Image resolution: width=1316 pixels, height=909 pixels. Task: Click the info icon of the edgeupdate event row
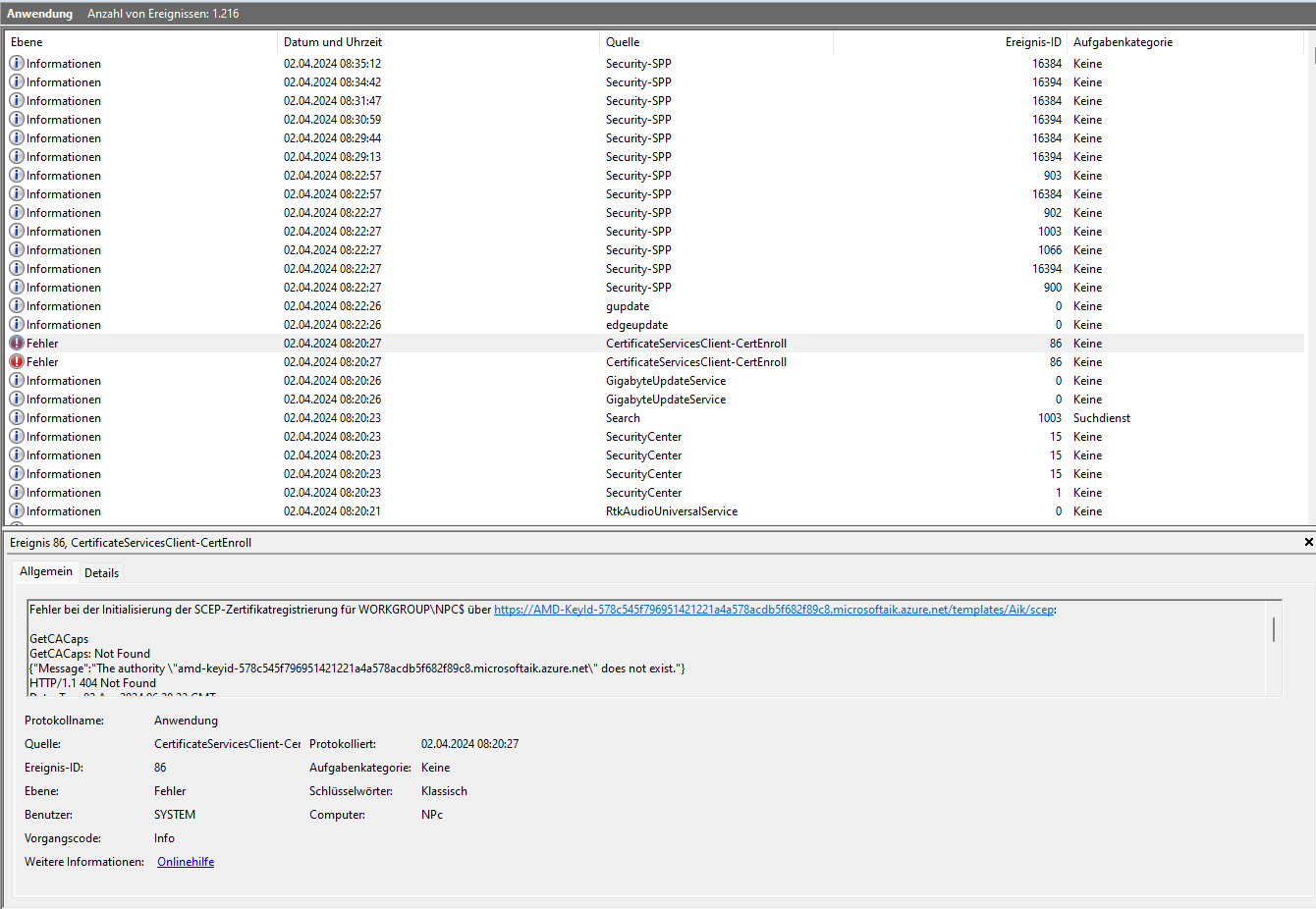[17, 324]
